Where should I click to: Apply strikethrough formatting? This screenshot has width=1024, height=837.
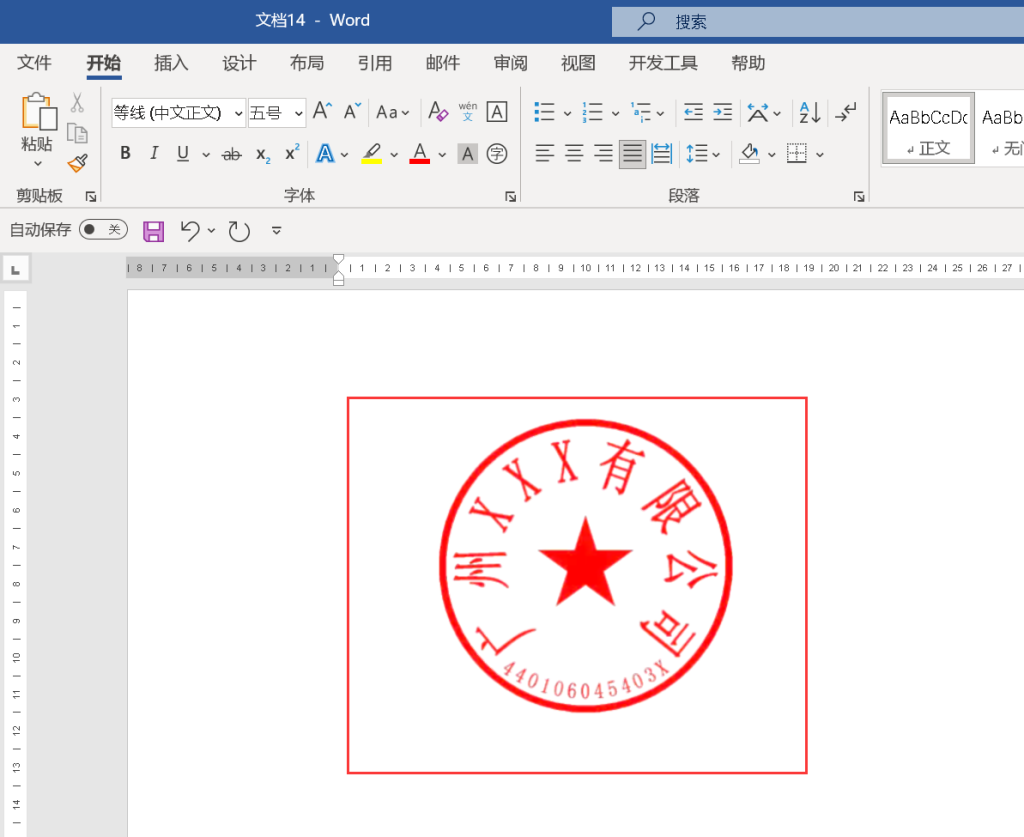pyautogui.click(x=232, y=154)
